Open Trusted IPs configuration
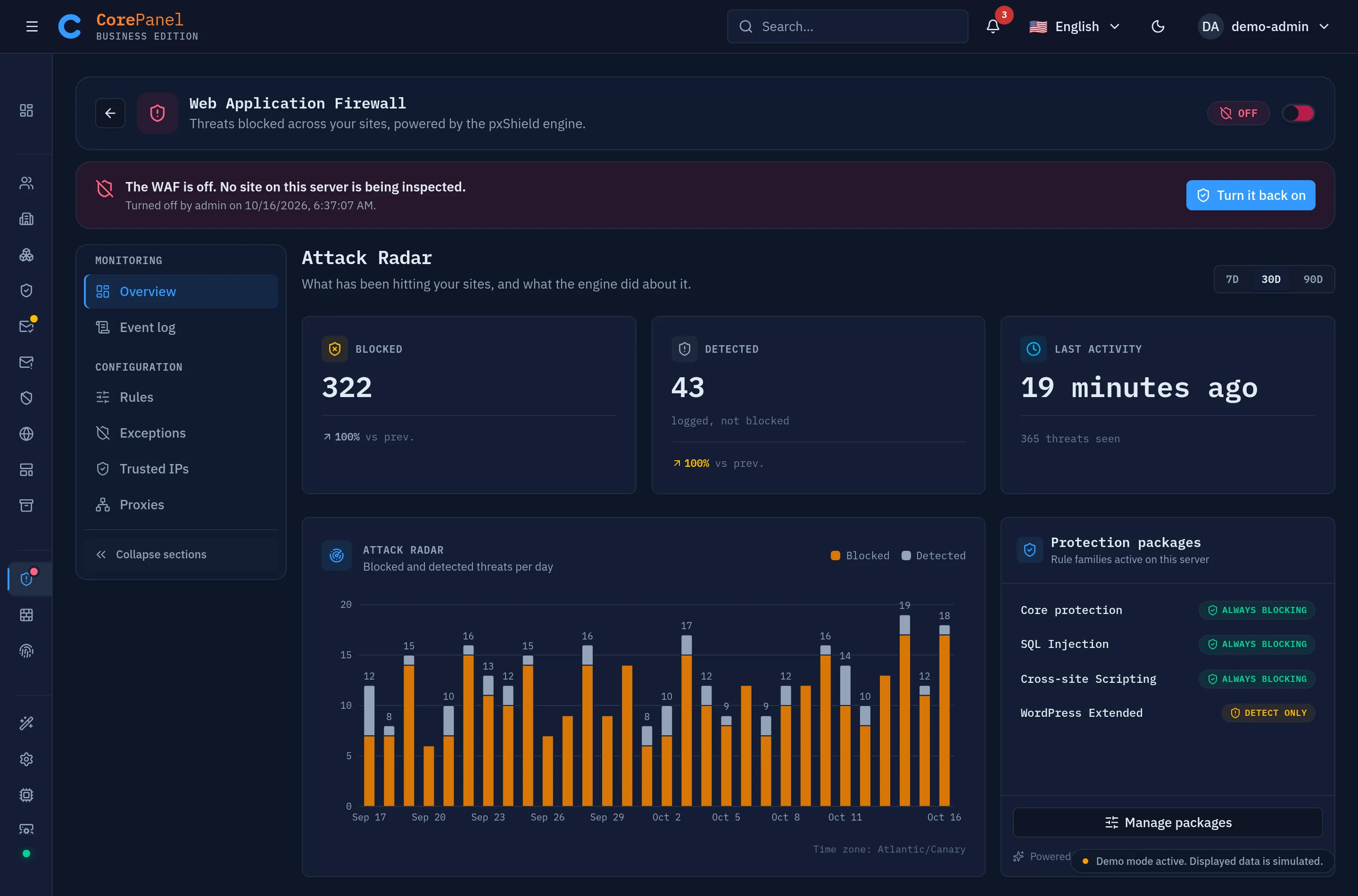This screenshot has height=896, width=1358. [181, 469]
